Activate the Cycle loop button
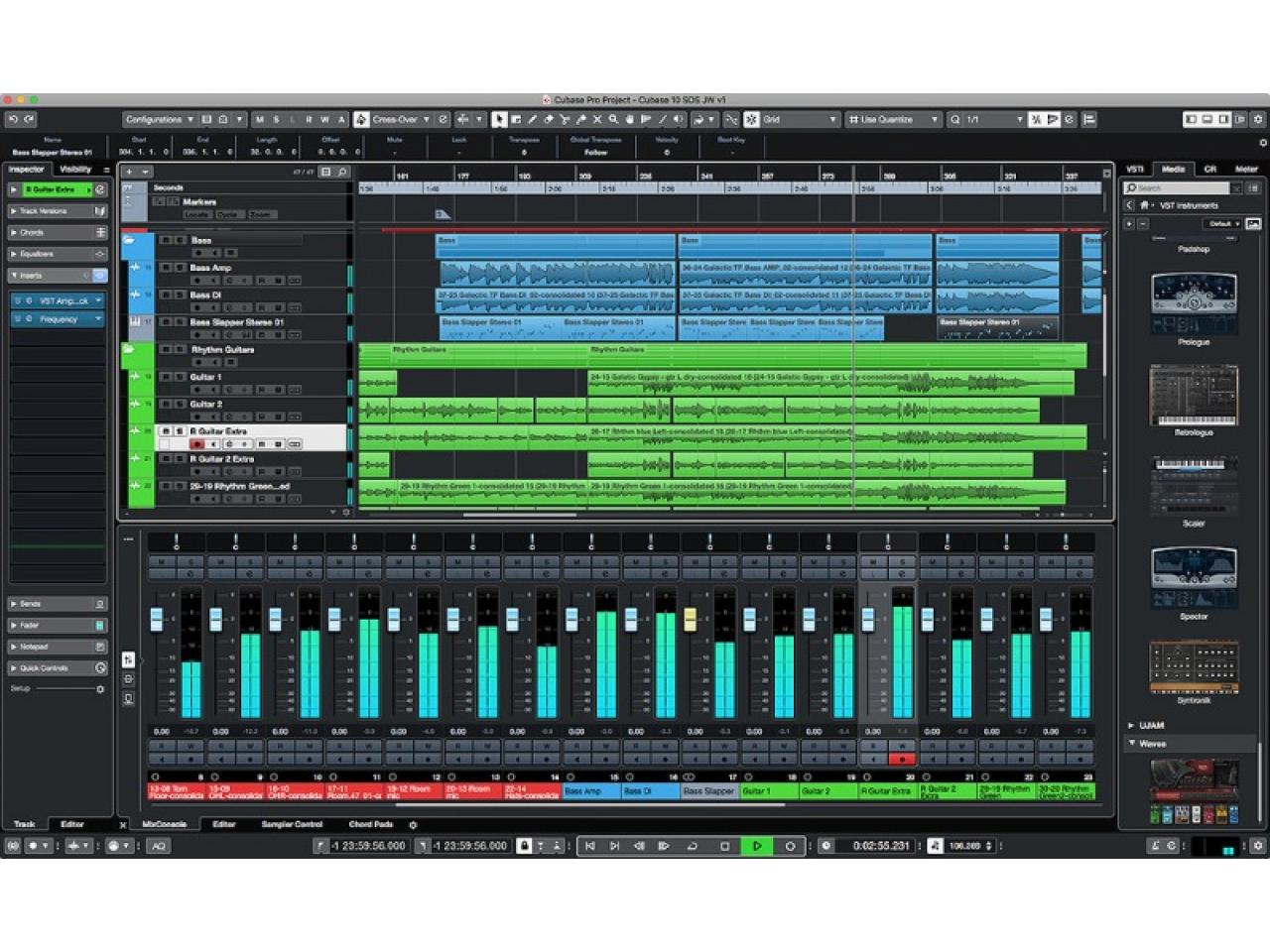The image size is (1270, 952). click(693, 846)
